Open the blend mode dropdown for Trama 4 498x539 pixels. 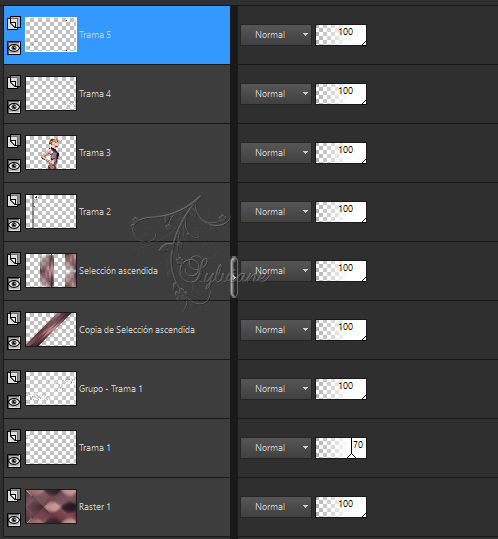point(276,94)
